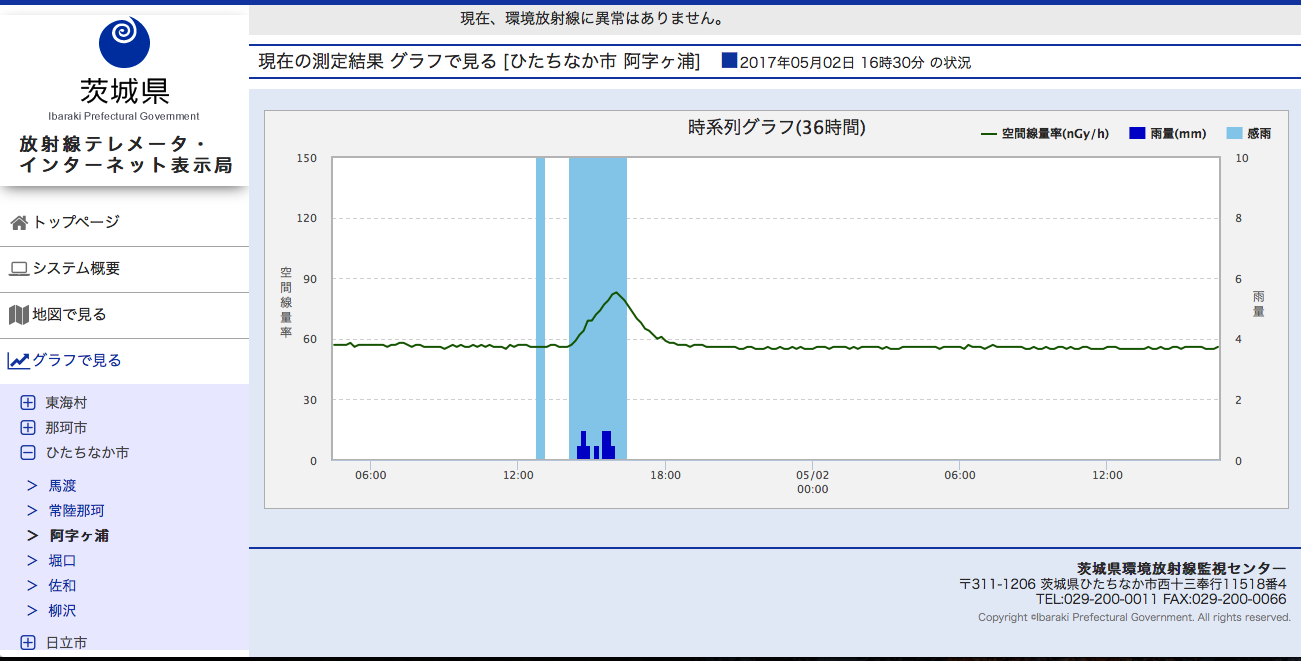Click the 感雨 light blue legend swatch
1301x661 pixels.
[x=1234, y=134]
